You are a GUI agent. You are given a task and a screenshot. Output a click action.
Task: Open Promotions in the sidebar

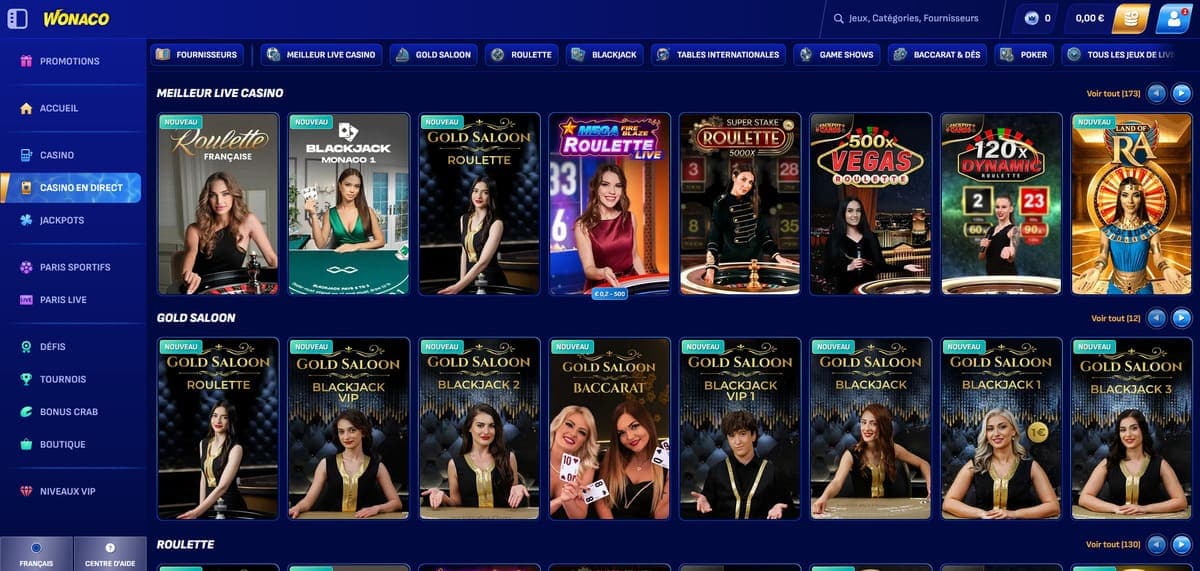tap(71, 61)
